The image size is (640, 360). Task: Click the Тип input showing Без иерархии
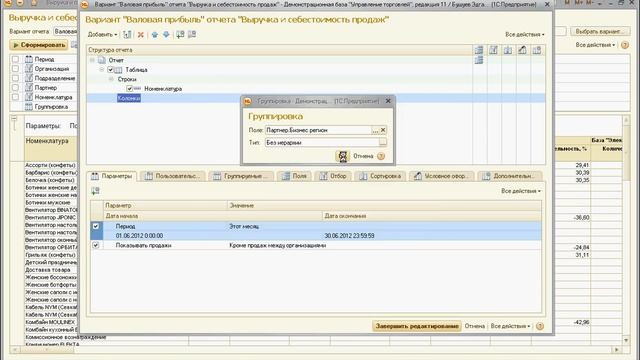[x=322, y=142]
